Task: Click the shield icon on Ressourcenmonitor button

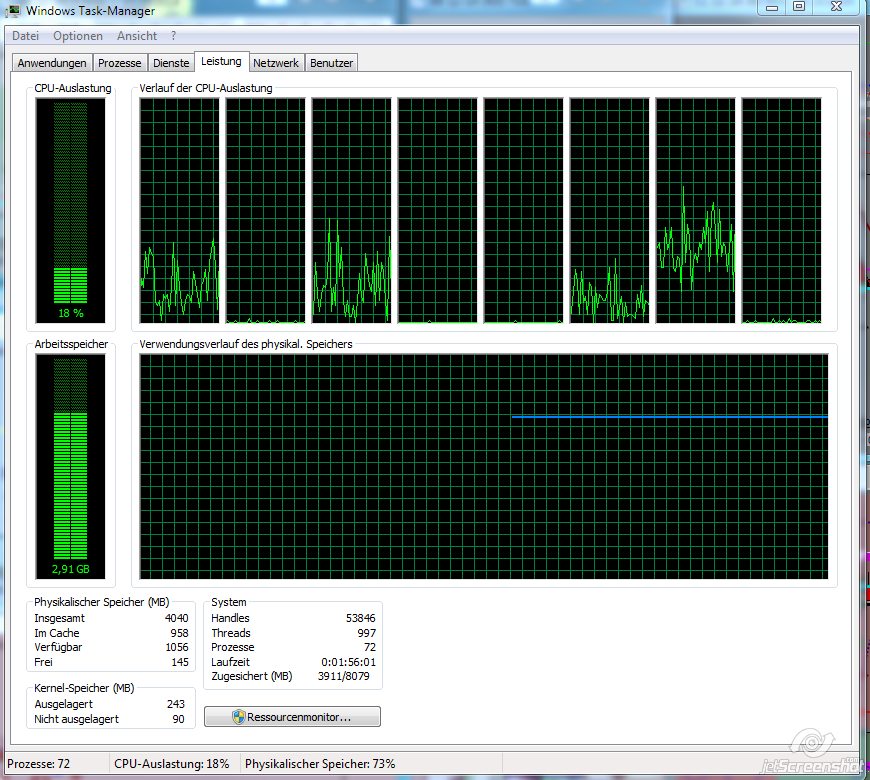Action: point(239,717)
